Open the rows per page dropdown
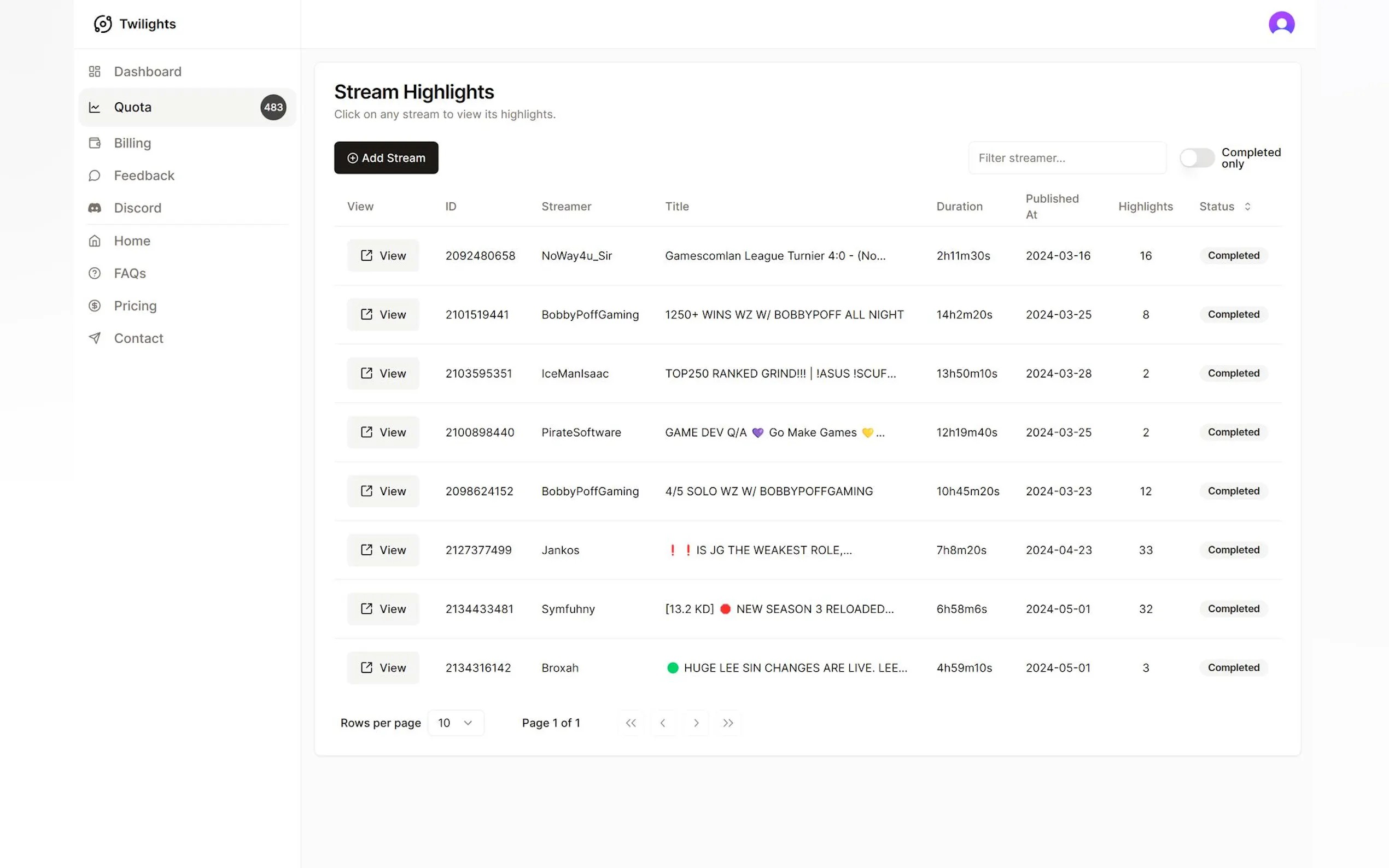 click(x=456, y=723)
